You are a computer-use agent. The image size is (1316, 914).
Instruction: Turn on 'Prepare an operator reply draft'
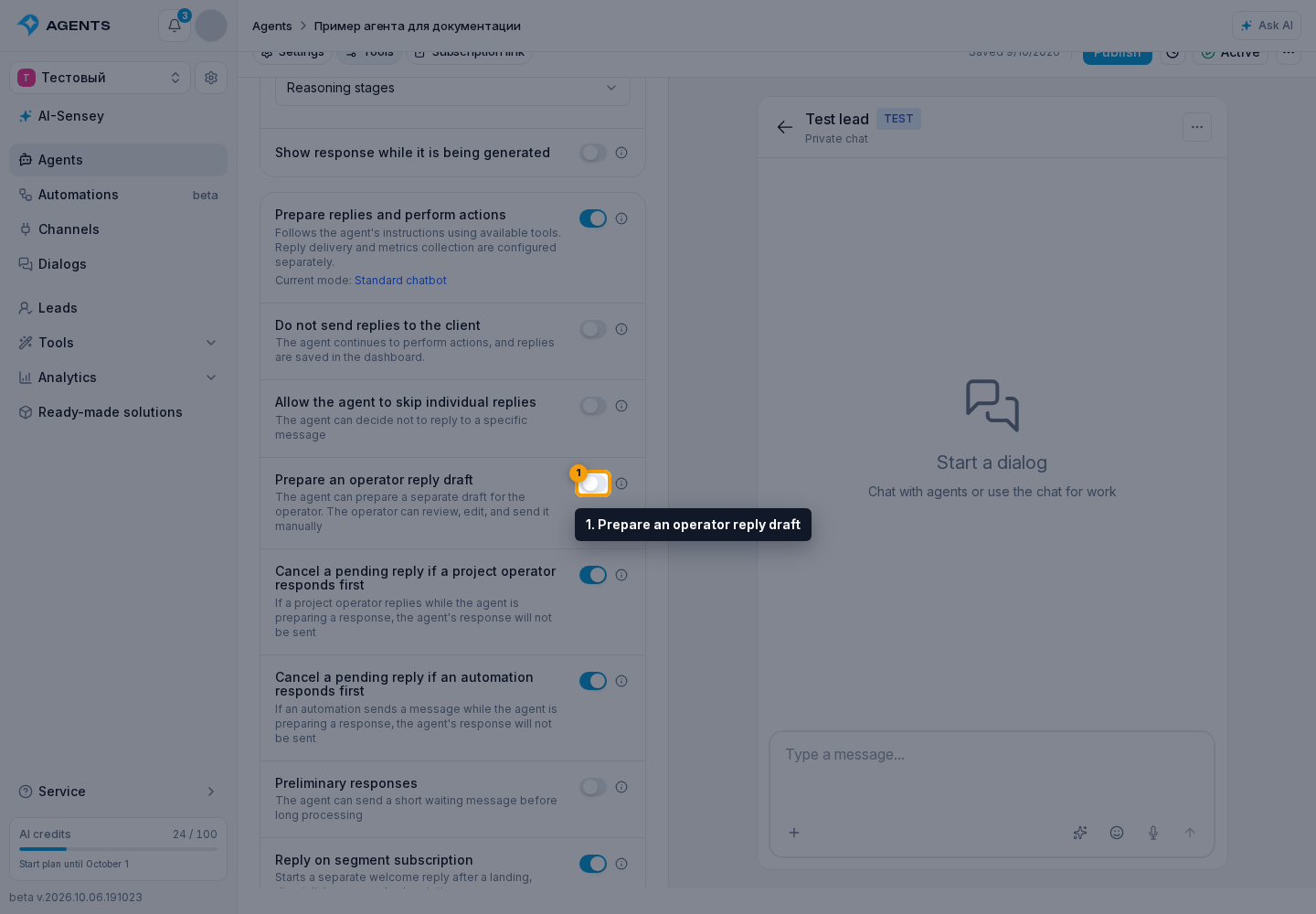click(x=593, y=484)
